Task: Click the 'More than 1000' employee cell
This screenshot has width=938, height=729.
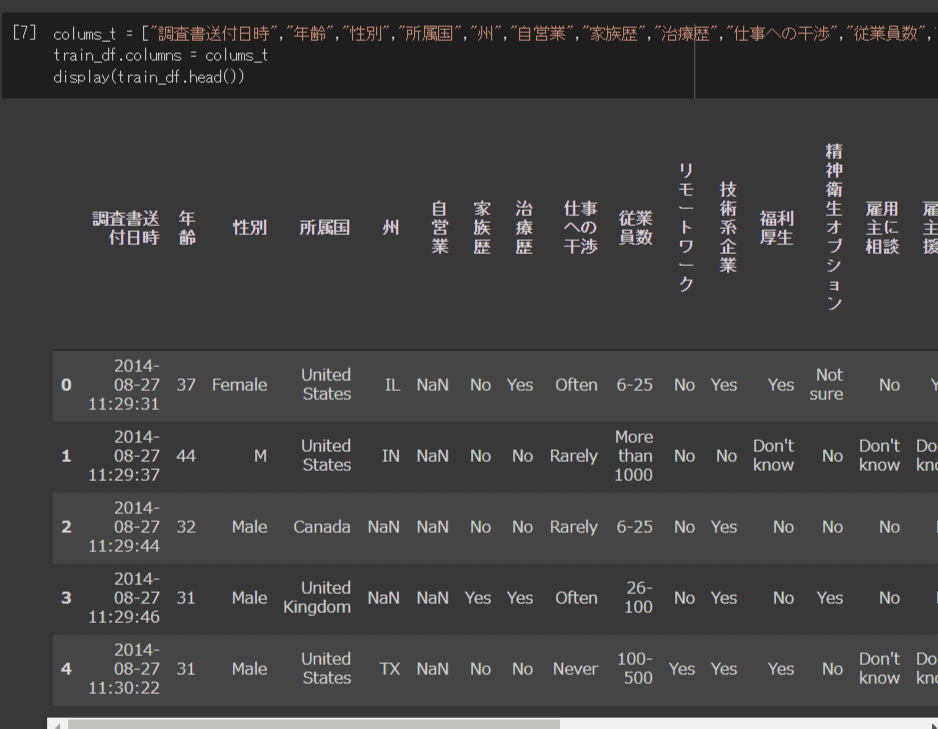Action: point(634,456)
